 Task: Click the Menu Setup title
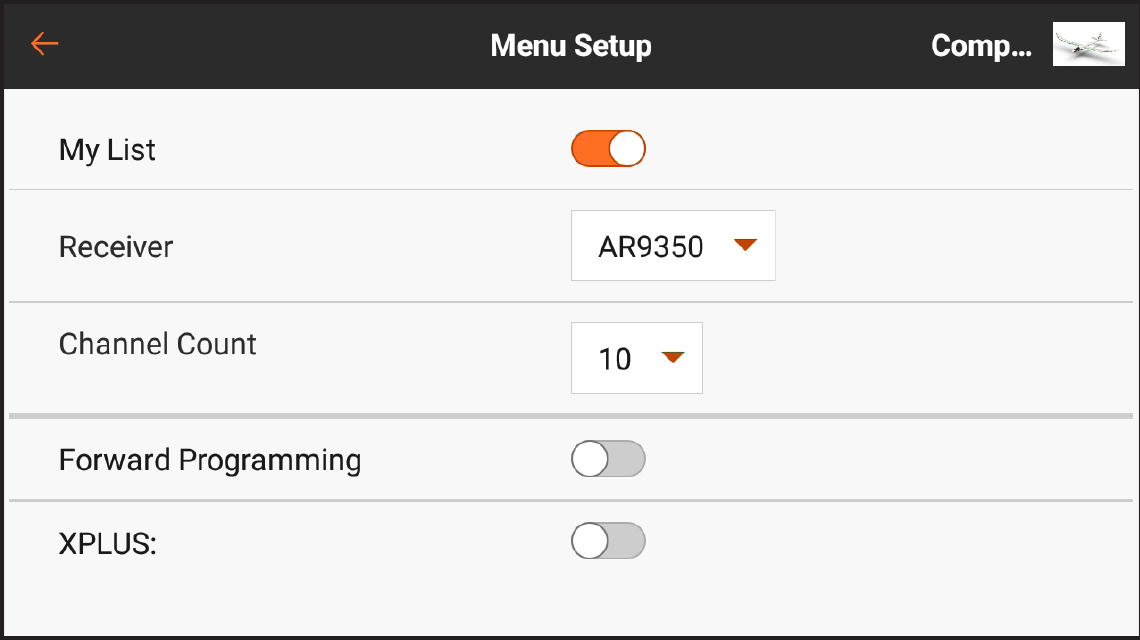[x=570, y=44]
